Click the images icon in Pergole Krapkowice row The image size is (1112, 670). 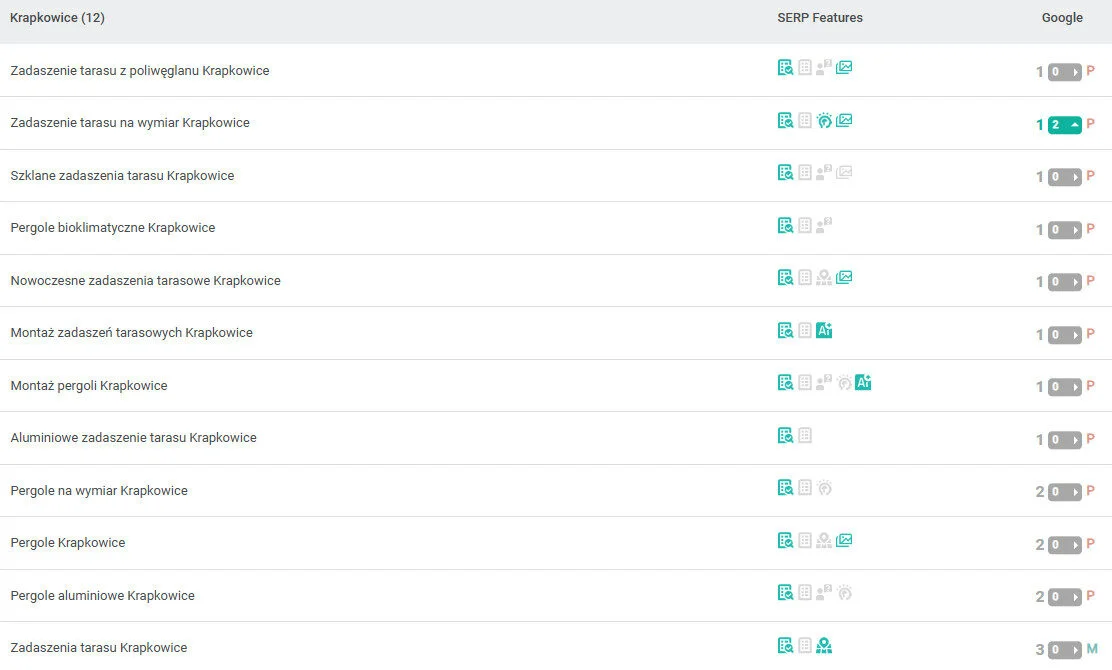[x=844, y=540]
